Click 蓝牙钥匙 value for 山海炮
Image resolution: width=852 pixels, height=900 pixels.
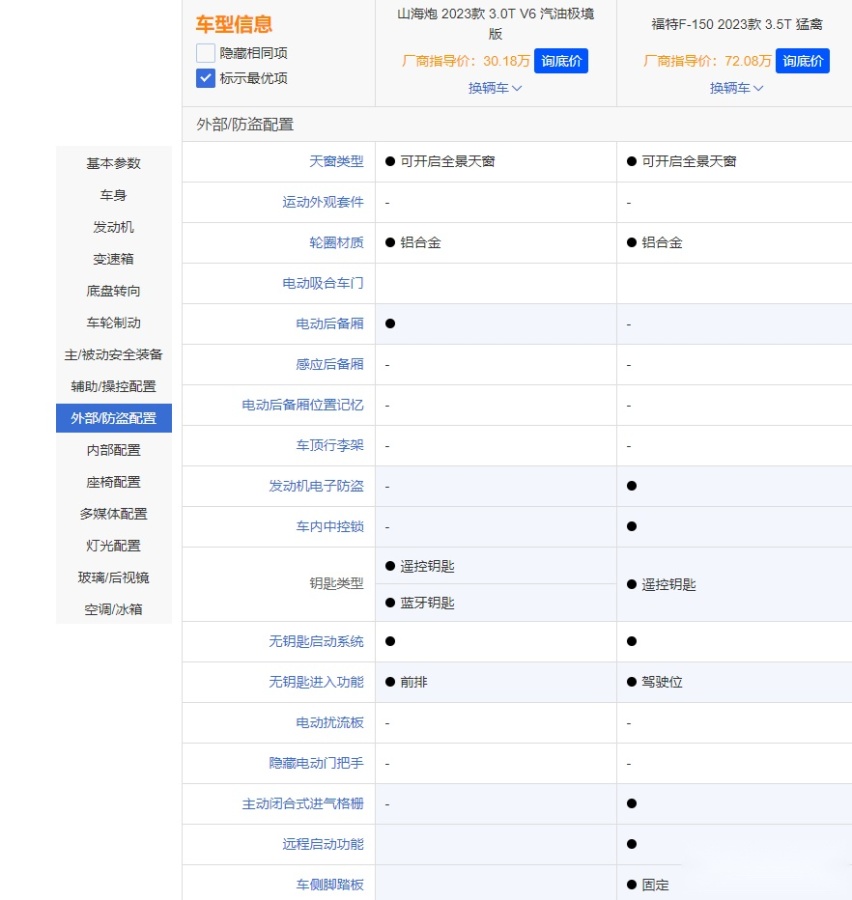[x=427, y=603]
